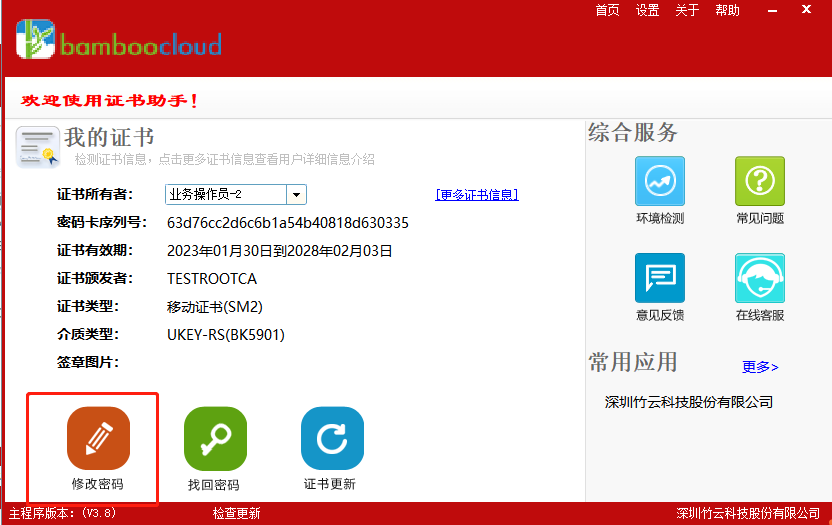Click 检查更新 in the status bar
Image resolution: width=832 pixels, height=525 pixels.
coord(236,514)
